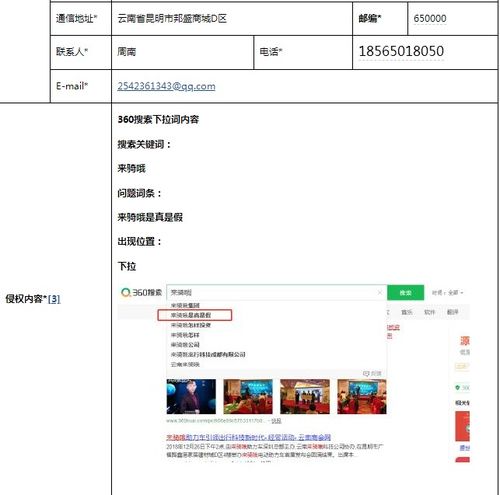Switch to the 音乐 search tab
Viewport: 500px width, 495px height.
406,312
